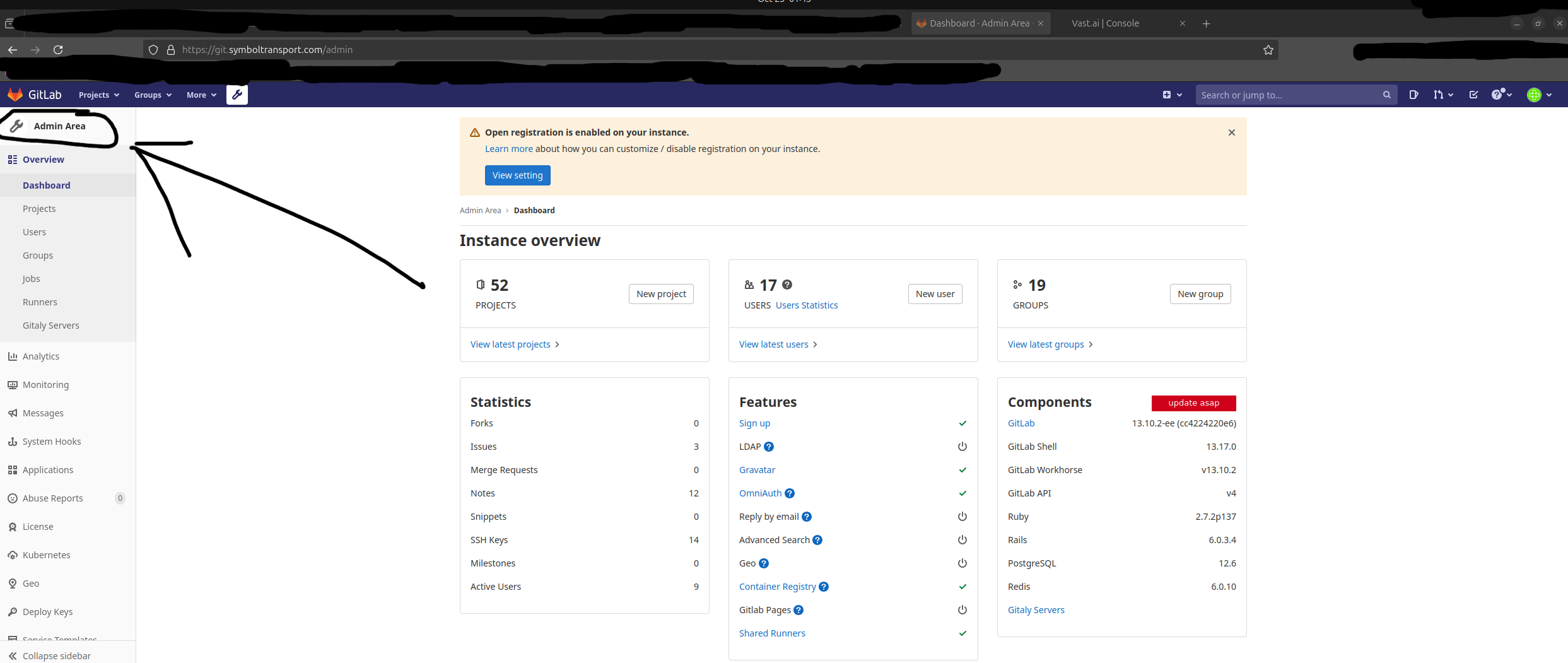Click the Admin Area wrench icon in navbar

(237, 95)
